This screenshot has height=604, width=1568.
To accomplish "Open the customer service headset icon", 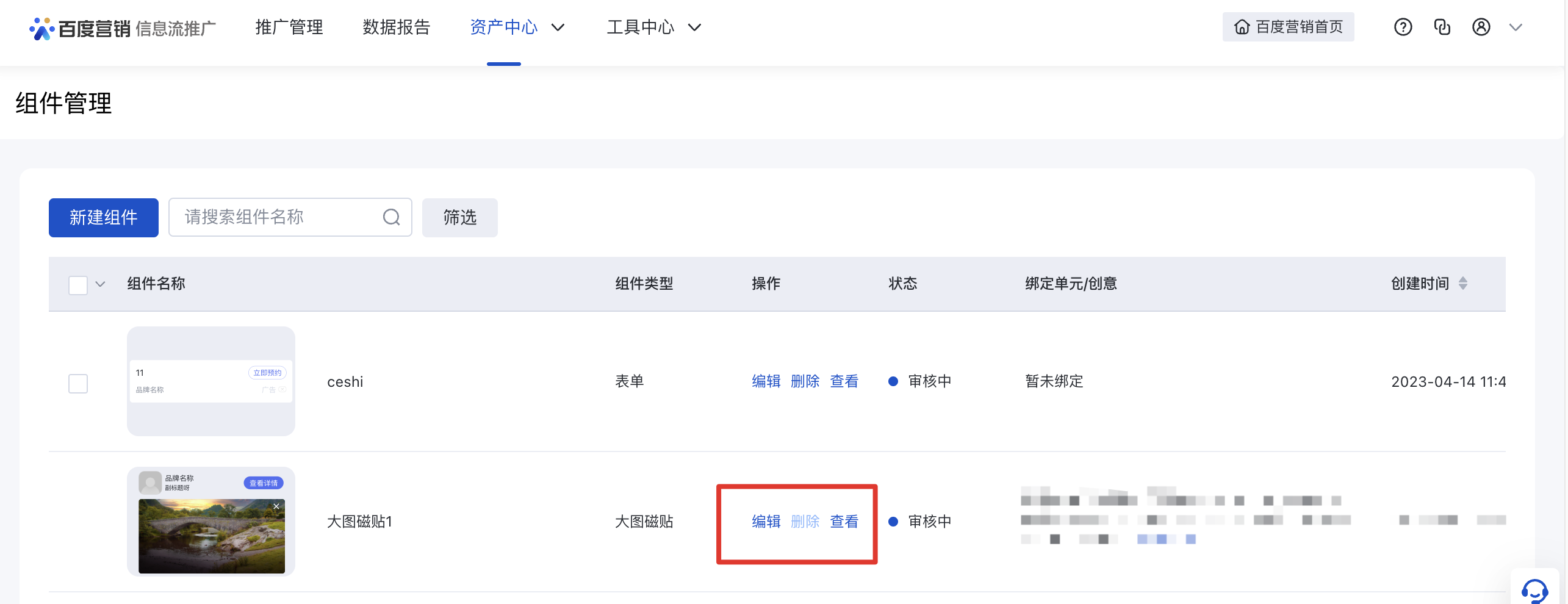I will tap(1534, 590).
